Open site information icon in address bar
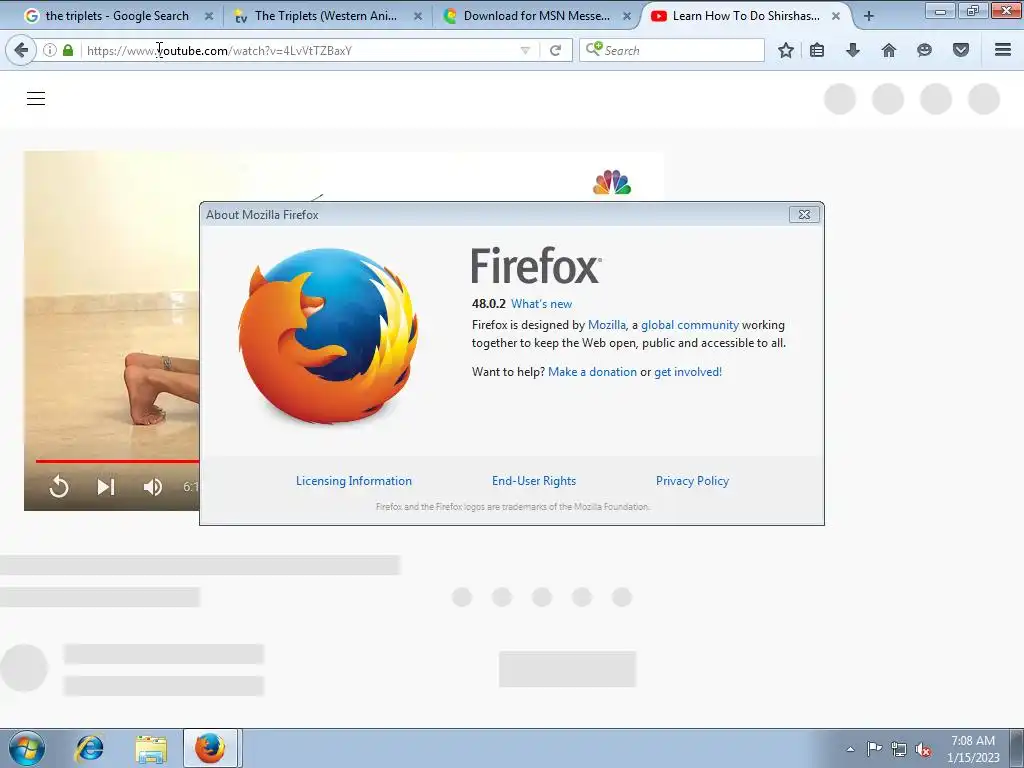Image resolution: width=1024 pixels, height=768 pixels. point(50,50)
